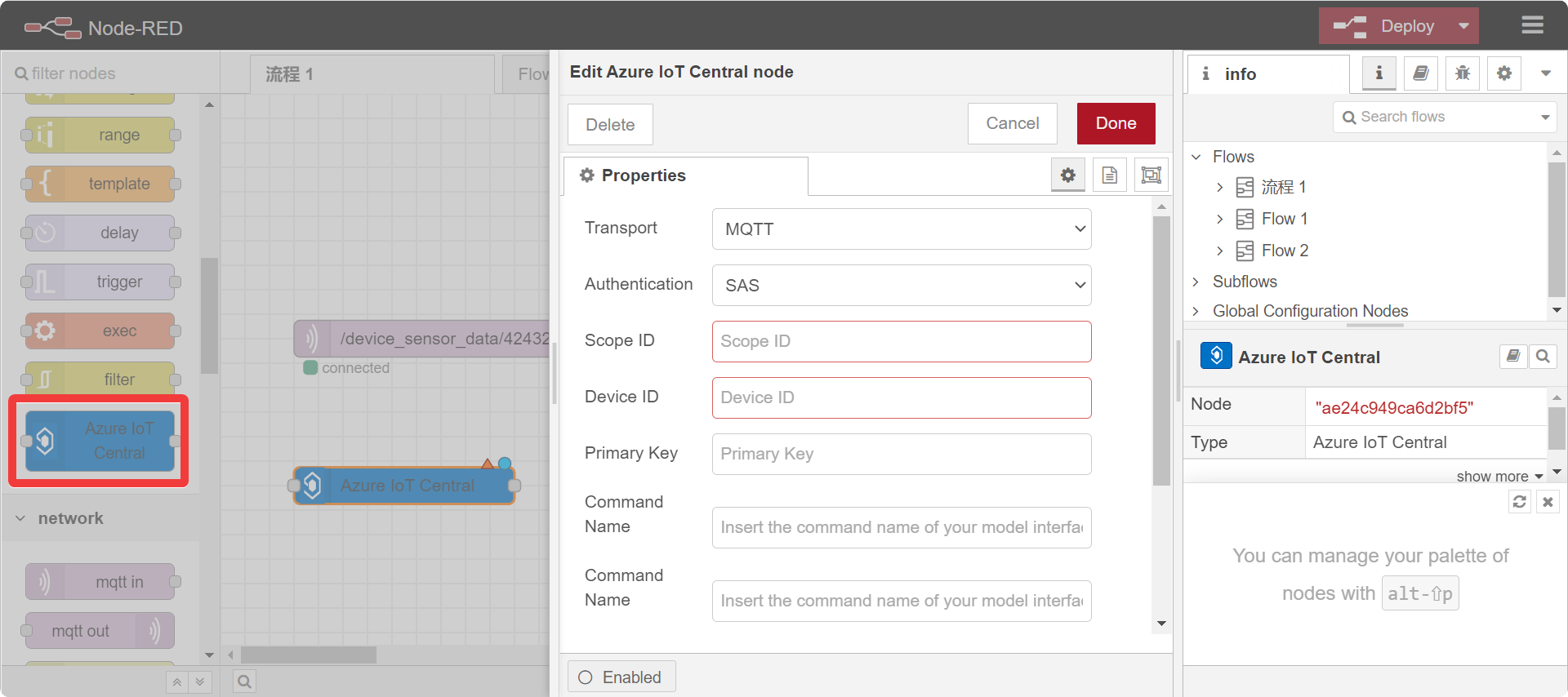Click Cancel in the edit dialog
This screenshot has width=1568, height=697.
click(x=1013, y=123)
